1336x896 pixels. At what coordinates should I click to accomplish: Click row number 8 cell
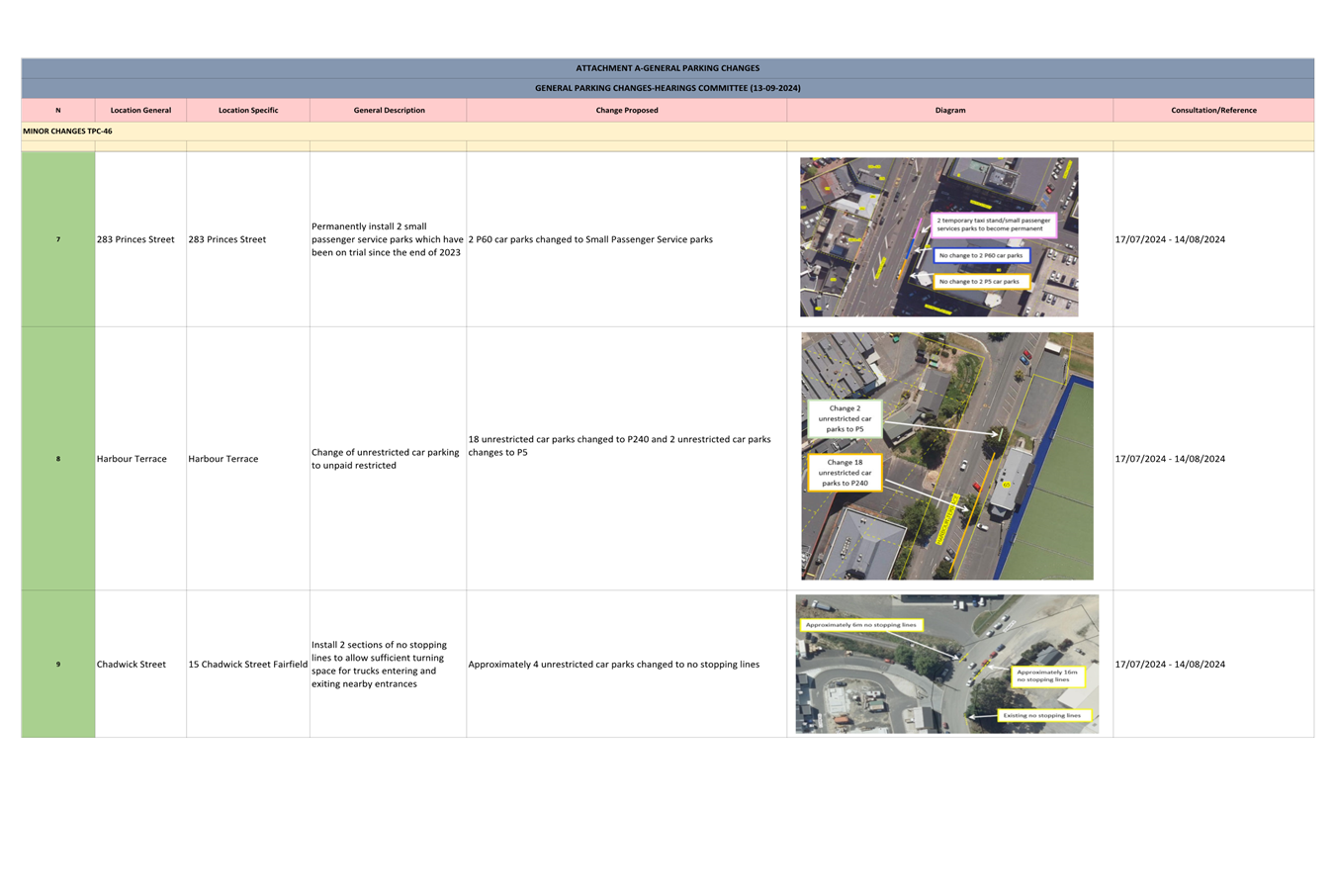(58, 459)
